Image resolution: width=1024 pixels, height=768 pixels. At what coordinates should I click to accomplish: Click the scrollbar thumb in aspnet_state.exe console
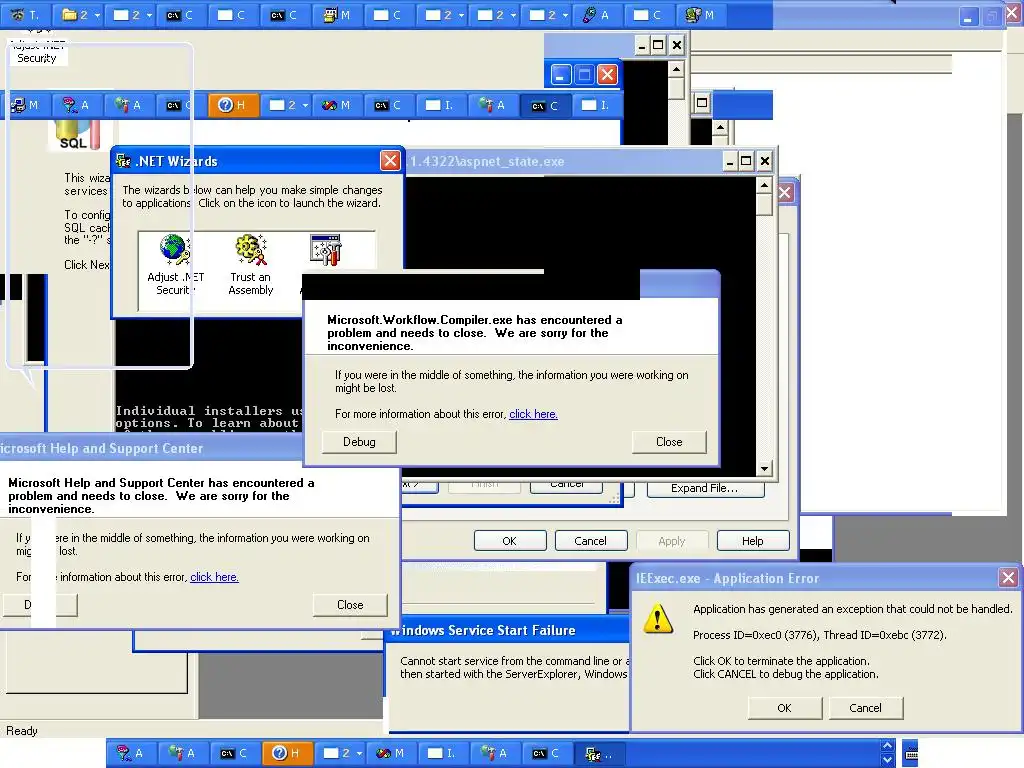click(764, 205)
